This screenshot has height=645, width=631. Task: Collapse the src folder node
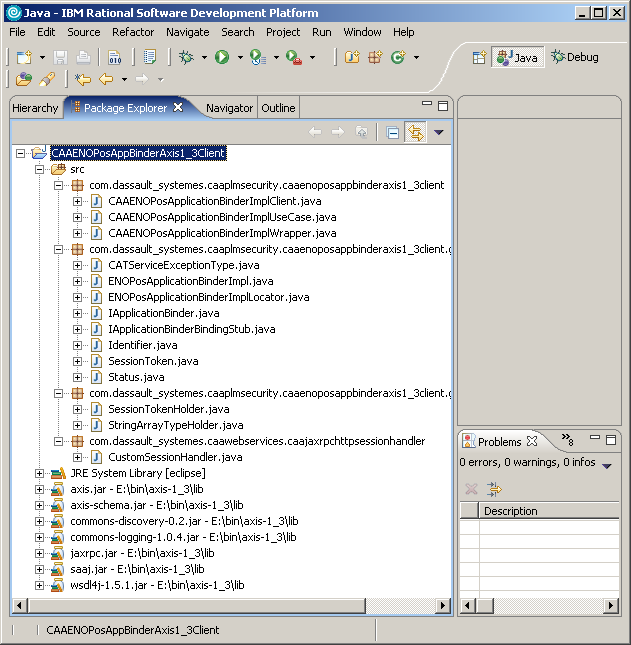(x=39, y=169)
